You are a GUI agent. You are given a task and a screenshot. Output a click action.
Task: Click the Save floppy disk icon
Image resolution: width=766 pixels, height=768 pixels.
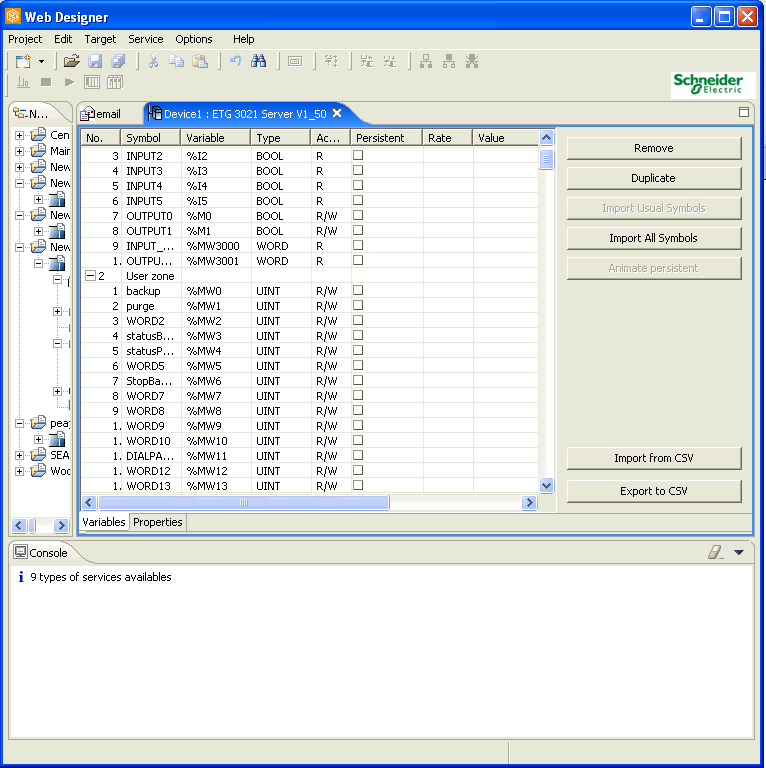tap(95, 61)
